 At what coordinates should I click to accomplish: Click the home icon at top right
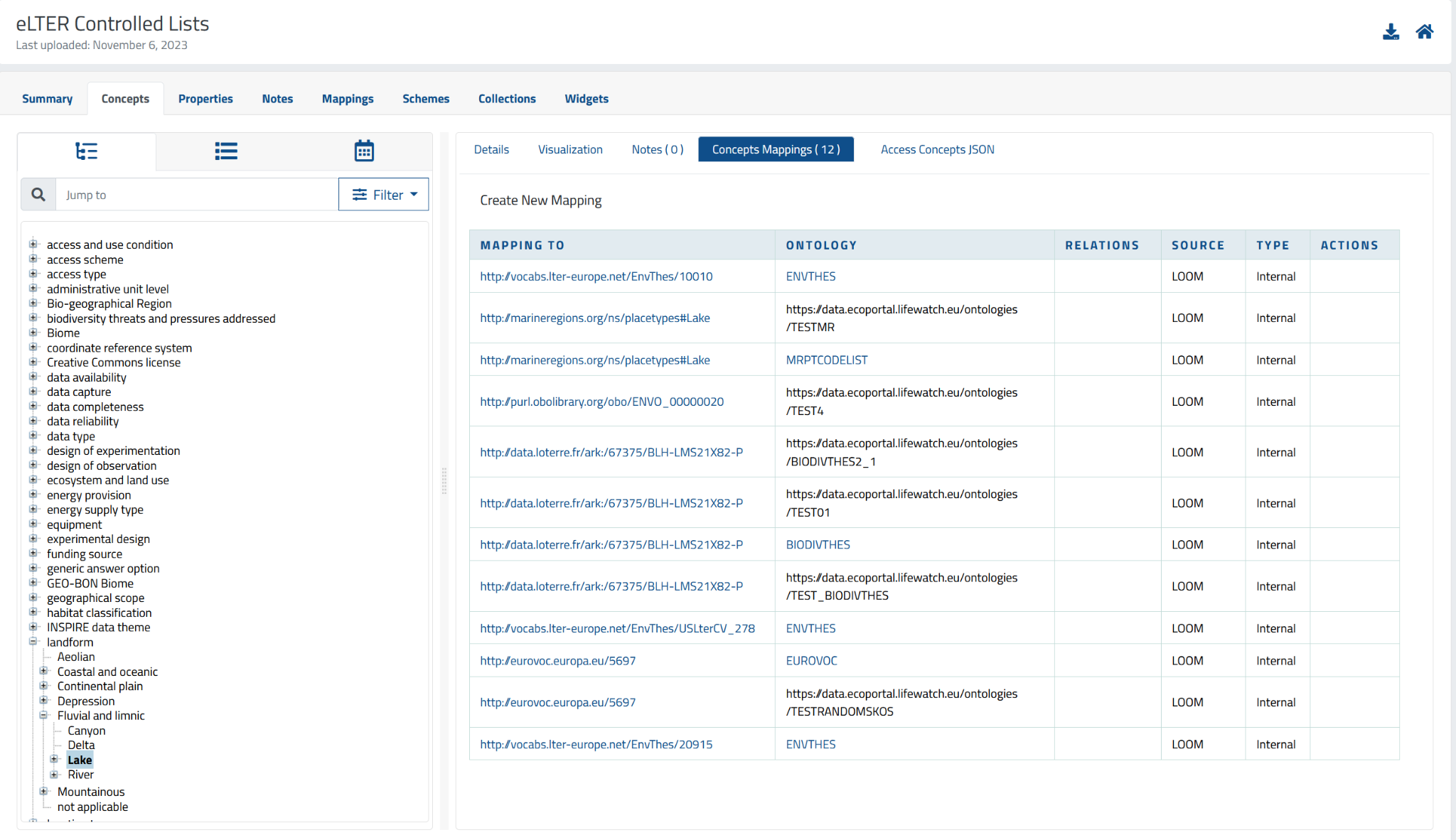point(1425,31)
